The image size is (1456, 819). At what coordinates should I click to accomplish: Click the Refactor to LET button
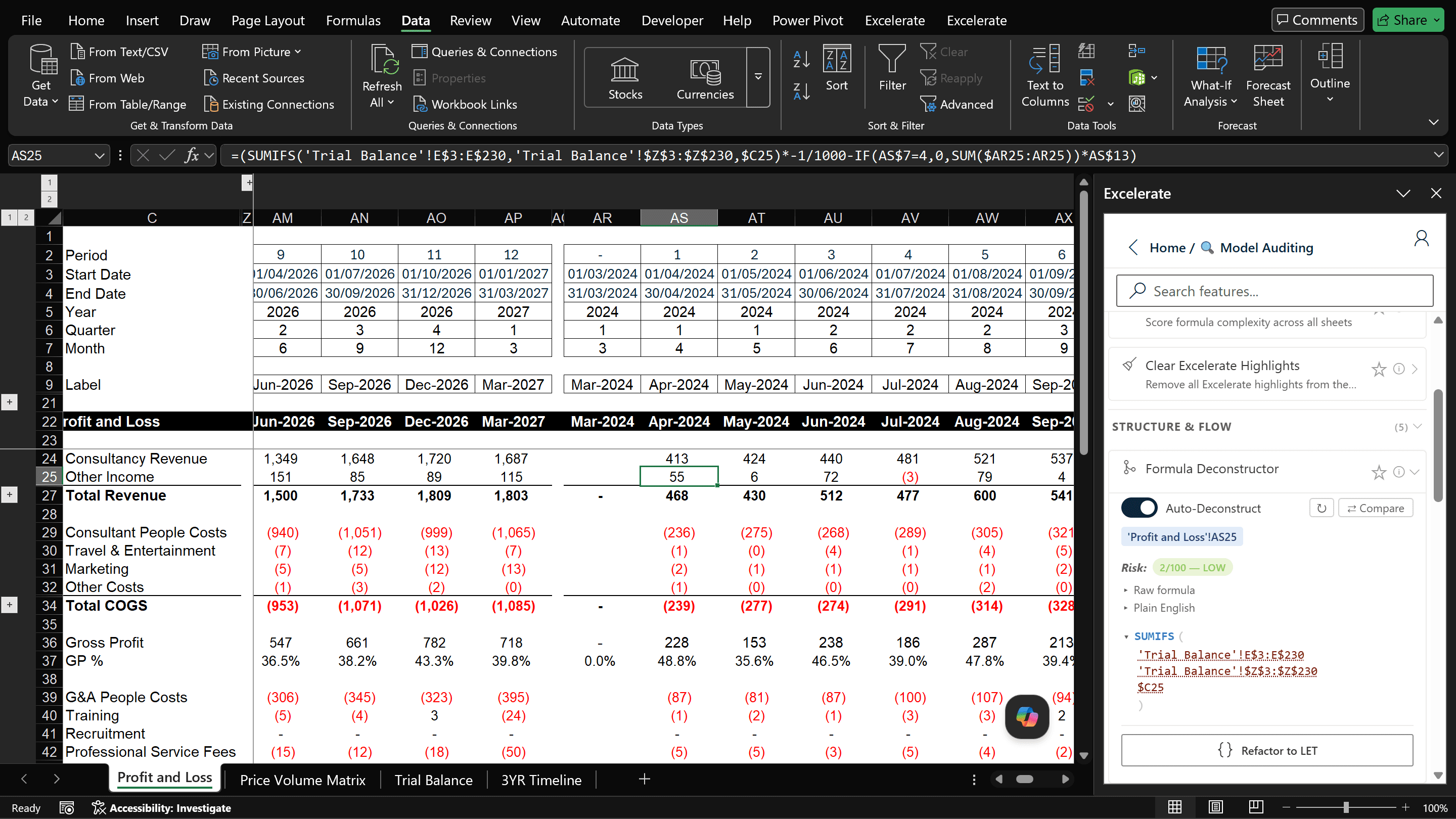point(1267,751)
